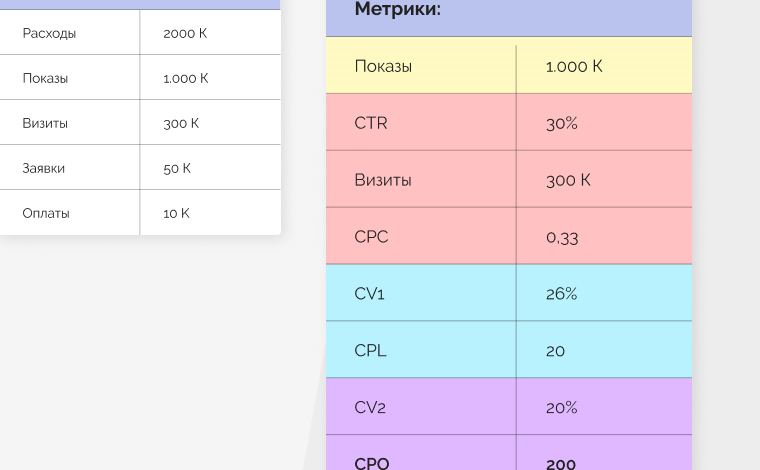
Task: Click Показы label in the white table
Action: pos(46,78)
